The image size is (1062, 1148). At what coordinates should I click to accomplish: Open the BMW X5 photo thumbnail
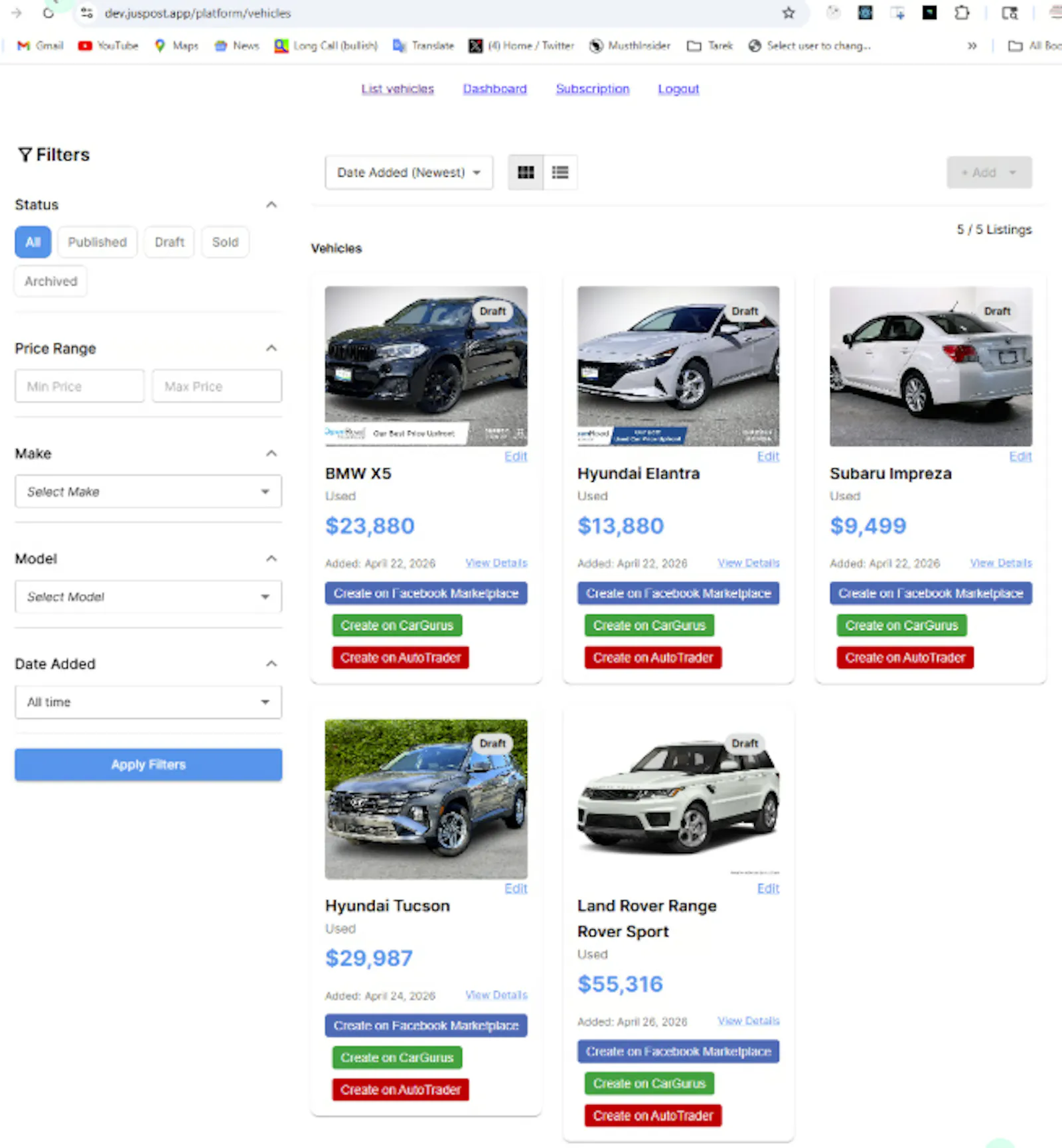[x=426, y=366]
